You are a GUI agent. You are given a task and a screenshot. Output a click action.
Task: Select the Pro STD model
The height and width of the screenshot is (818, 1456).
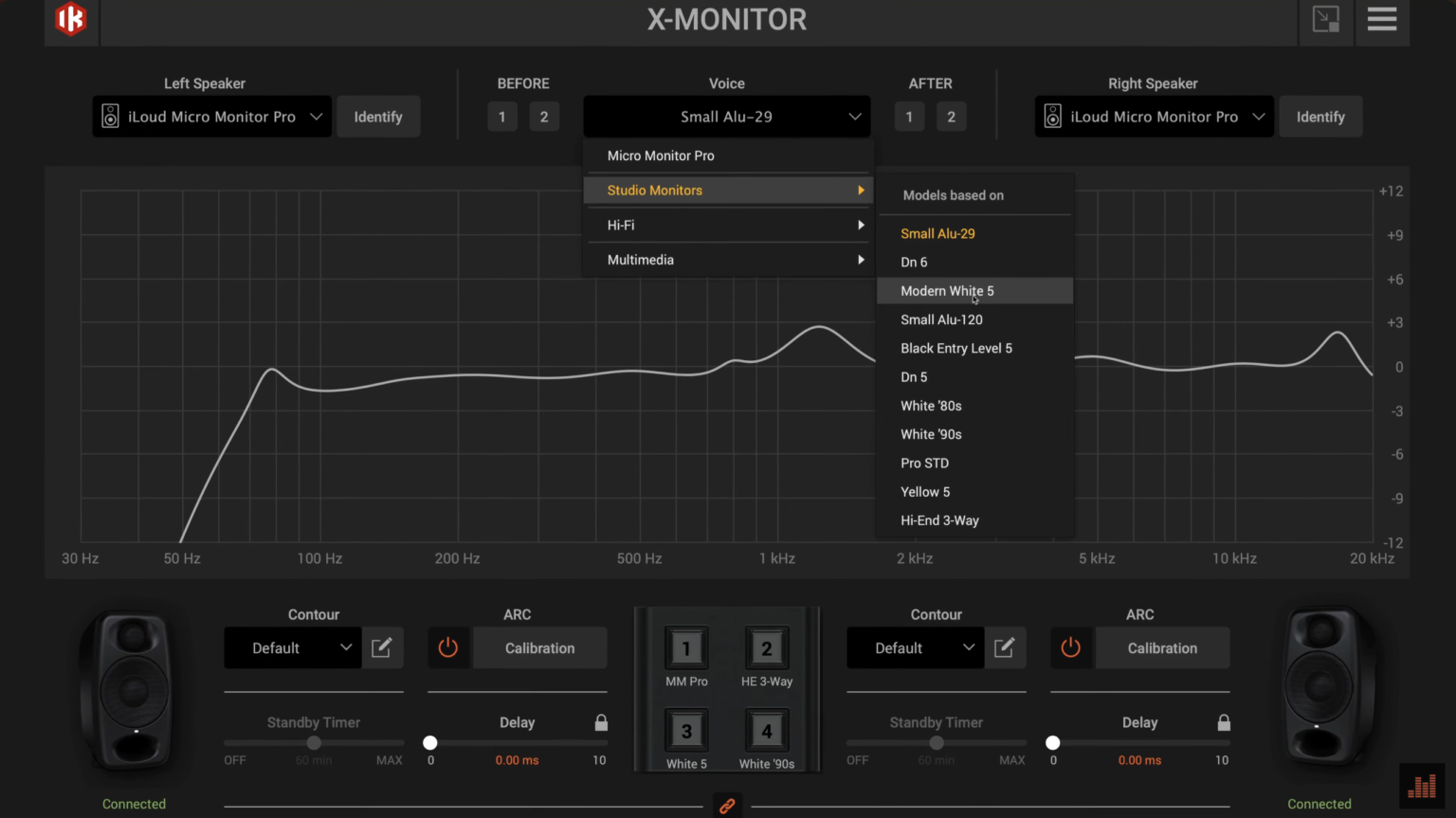click(x=975, y=464)
